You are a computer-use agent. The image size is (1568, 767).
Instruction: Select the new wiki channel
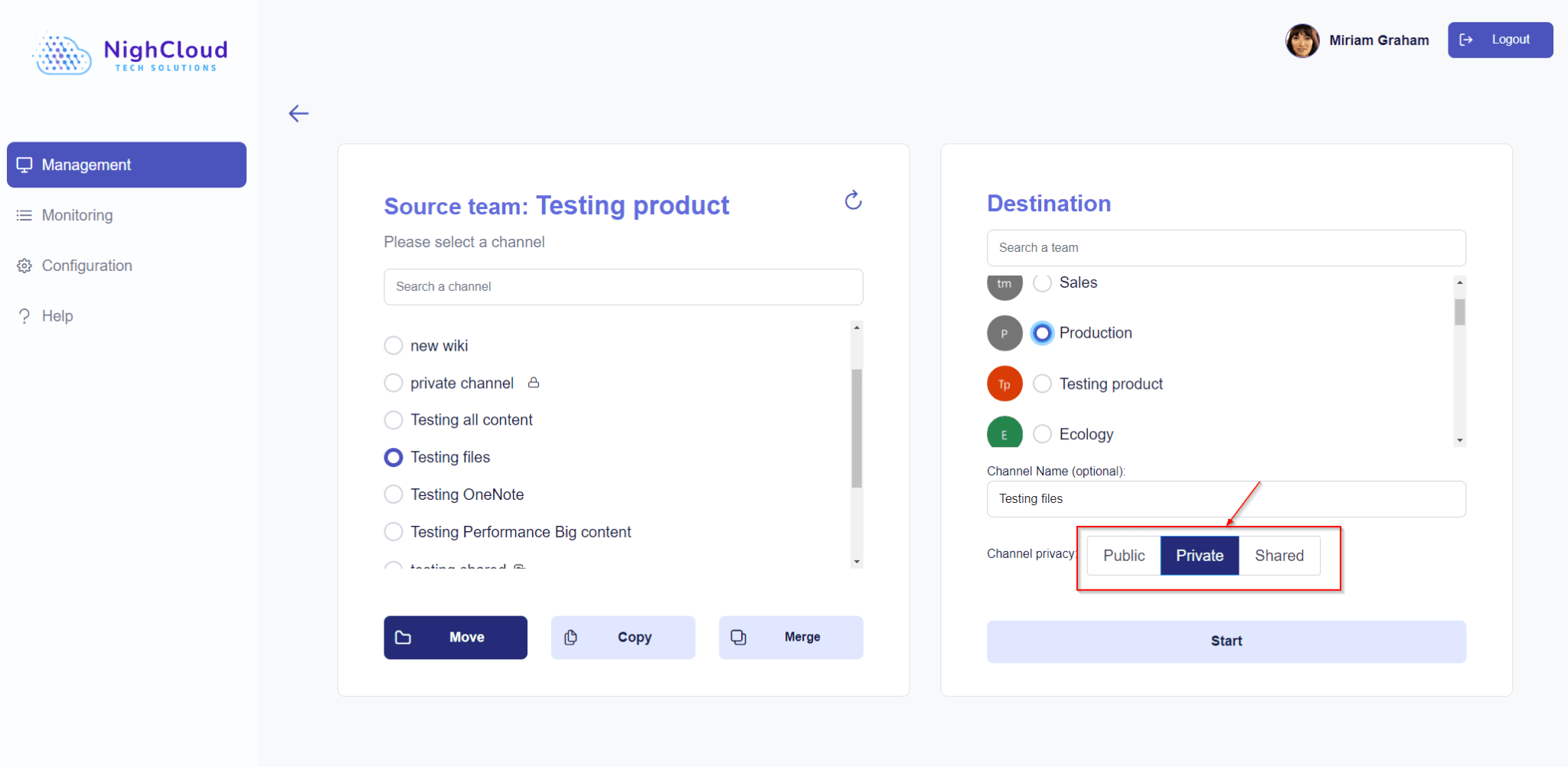click(x=393, y=345)
